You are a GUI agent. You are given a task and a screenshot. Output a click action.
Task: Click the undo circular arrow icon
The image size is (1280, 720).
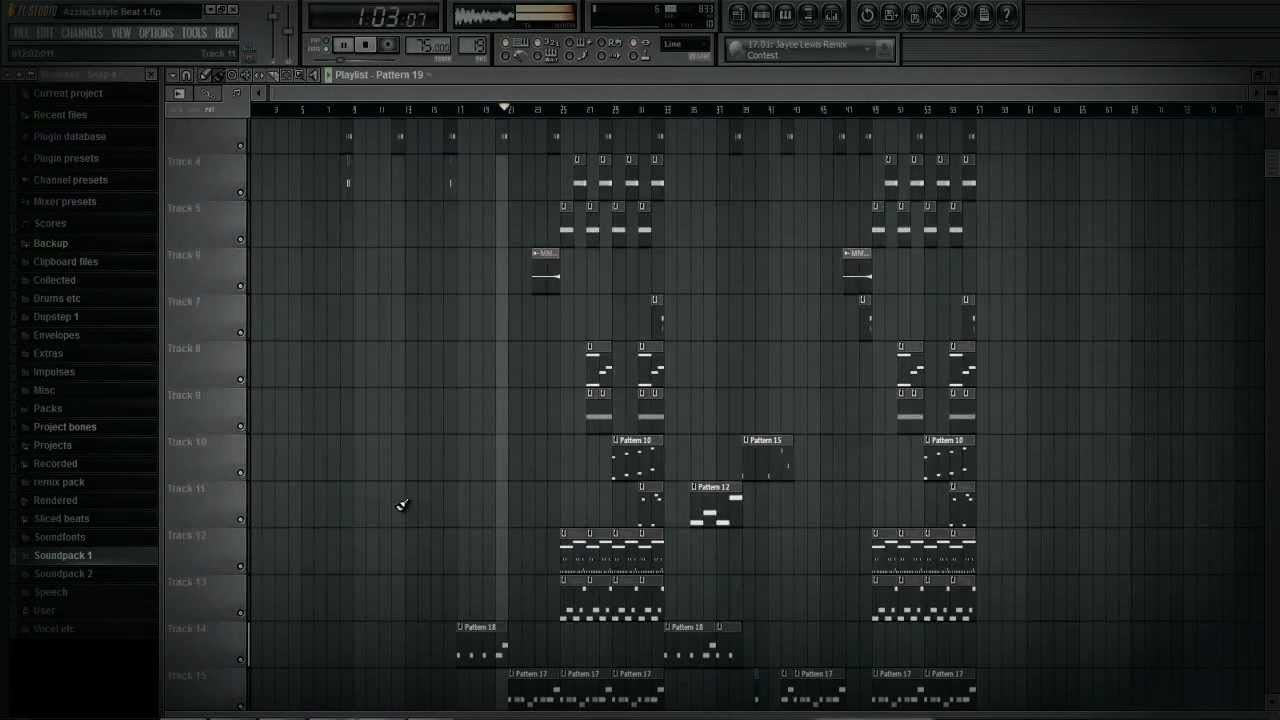point(867,14)
